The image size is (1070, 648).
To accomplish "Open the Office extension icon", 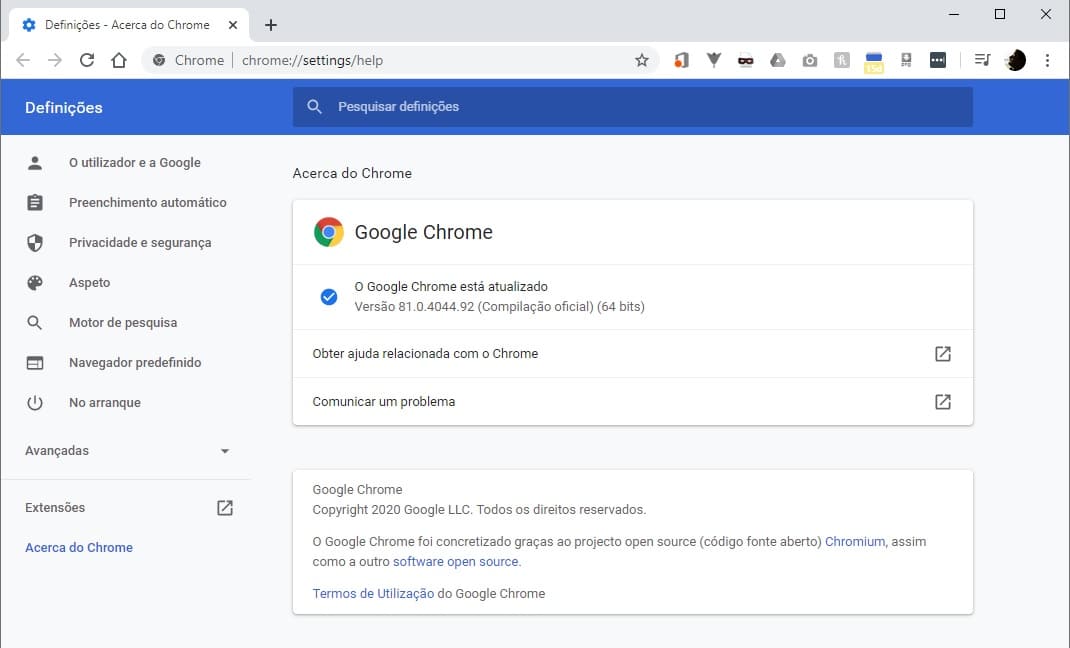I will pyautogui.click(x=681, y=60).
